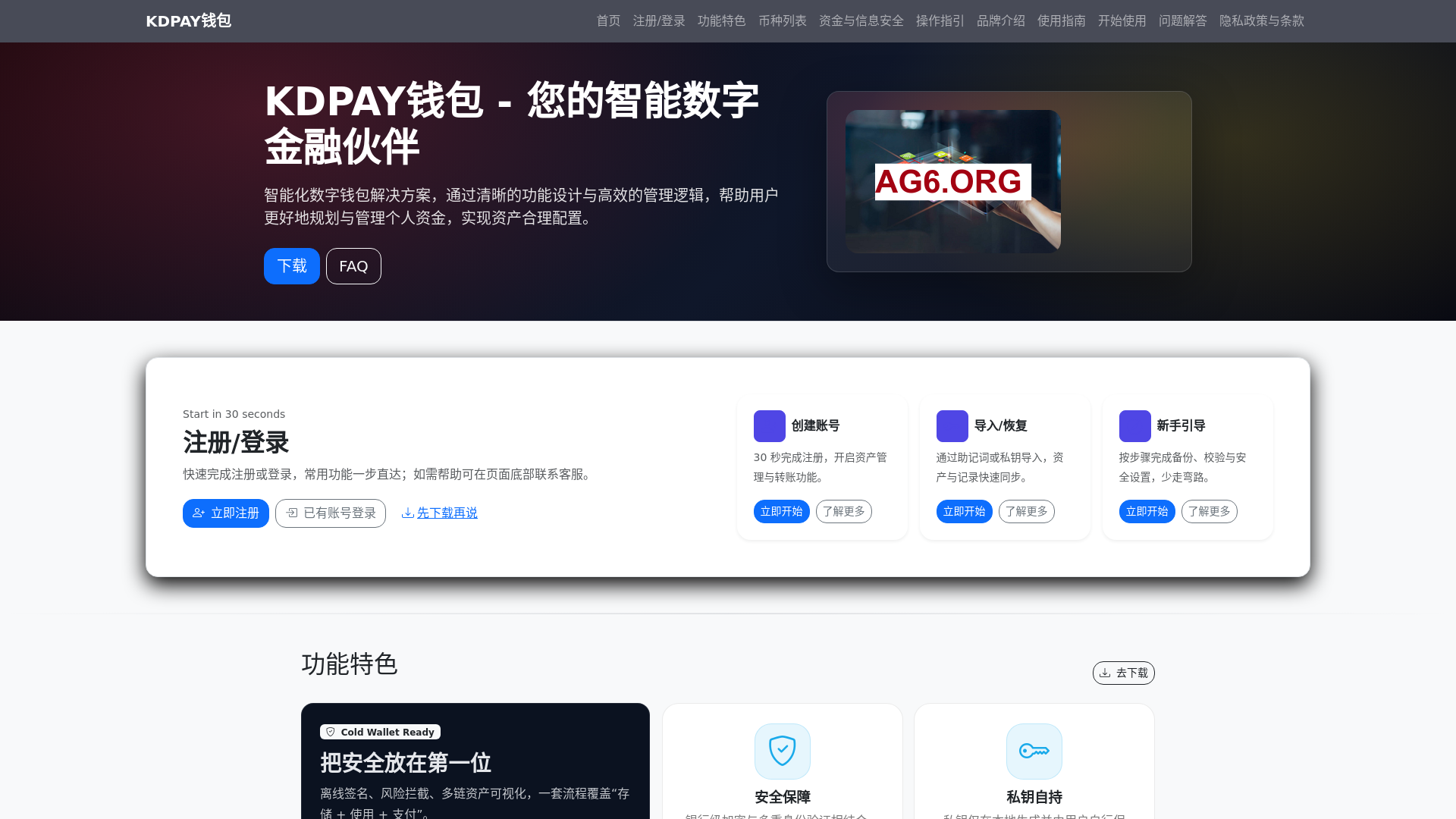This screenshot has height=819, width=1456.
Task: Open the 首页 nav item
Action: (608, 21)
